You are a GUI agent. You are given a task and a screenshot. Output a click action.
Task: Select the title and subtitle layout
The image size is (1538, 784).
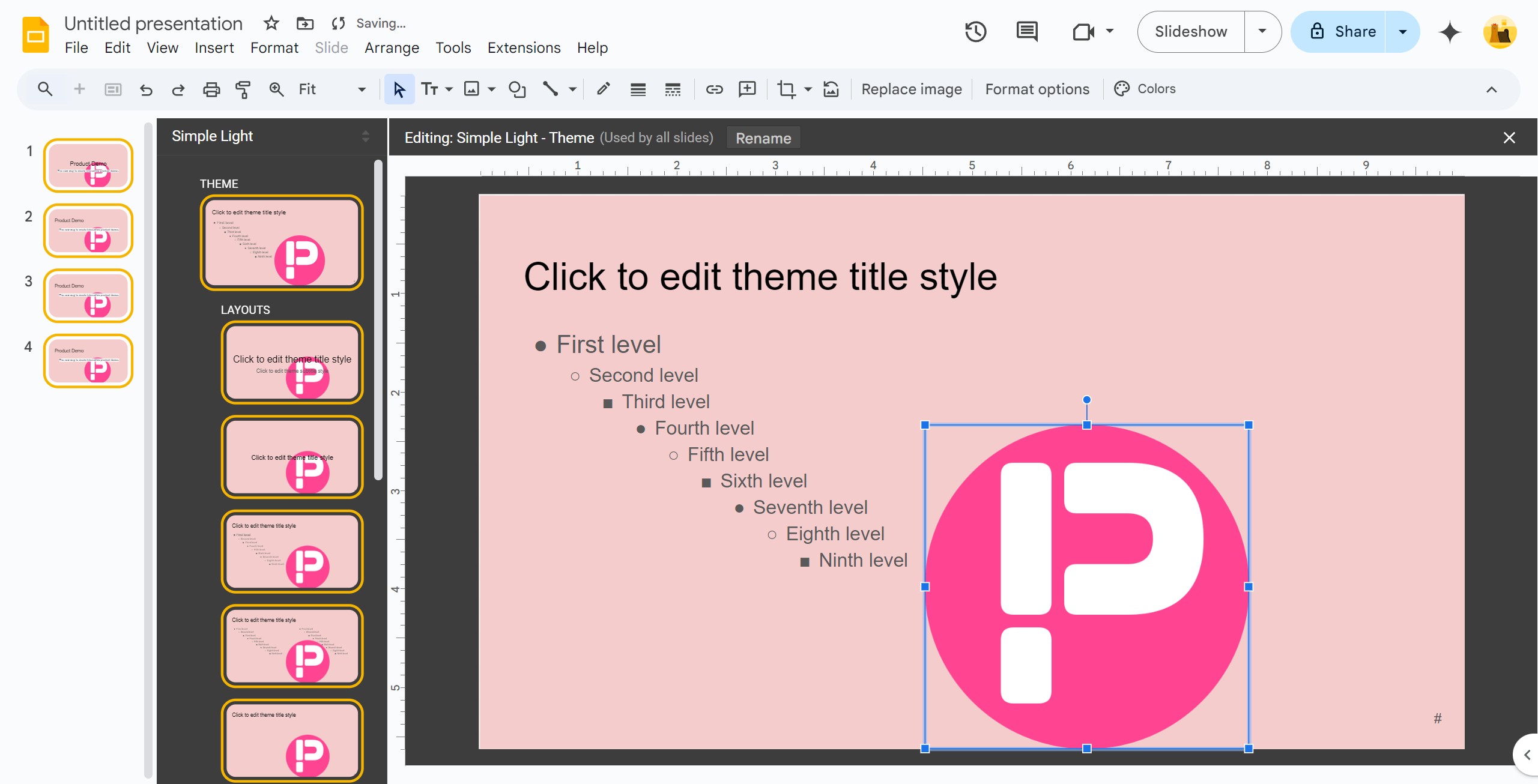(292, 363)
